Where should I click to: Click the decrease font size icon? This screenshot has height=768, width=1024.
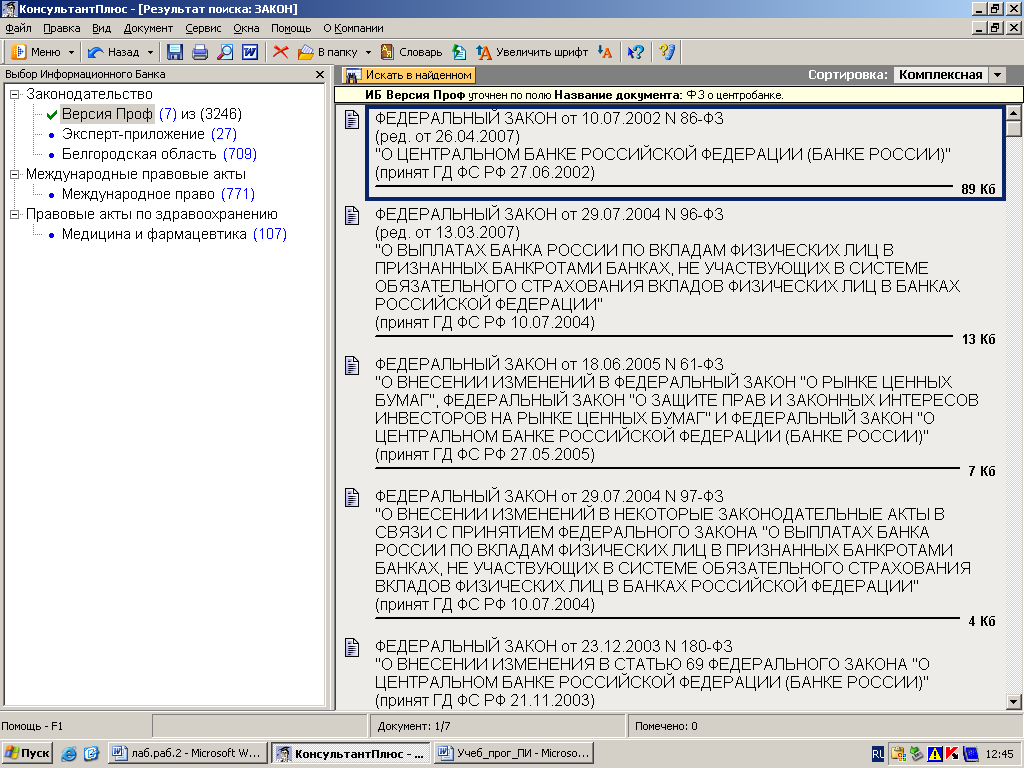coord(605,52)
